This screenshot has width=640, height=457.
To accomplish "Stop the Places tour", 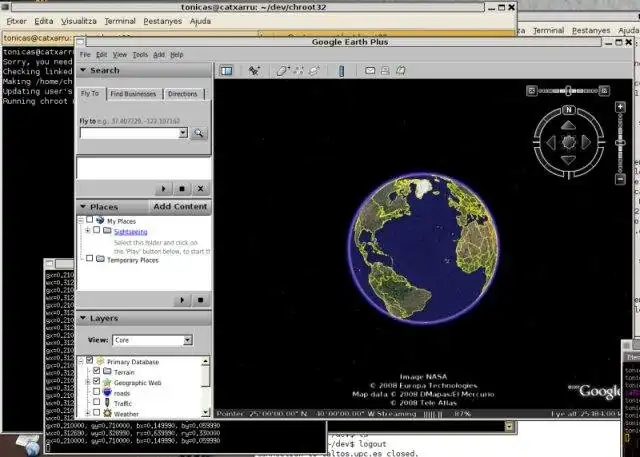I will (x=200, y=300).
